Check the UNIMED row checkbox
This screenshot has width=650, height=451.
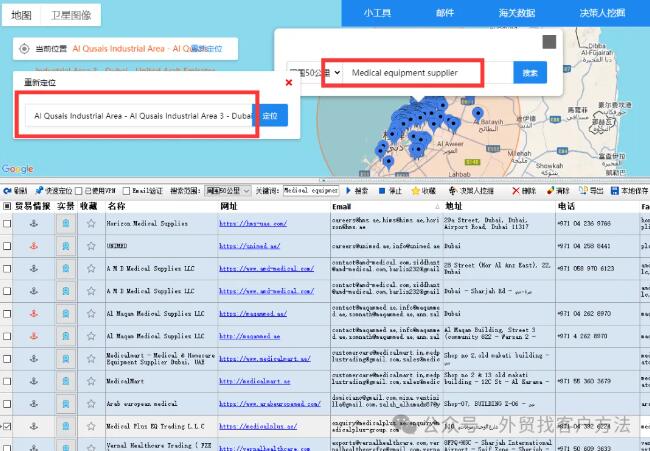tap(7, 246)
